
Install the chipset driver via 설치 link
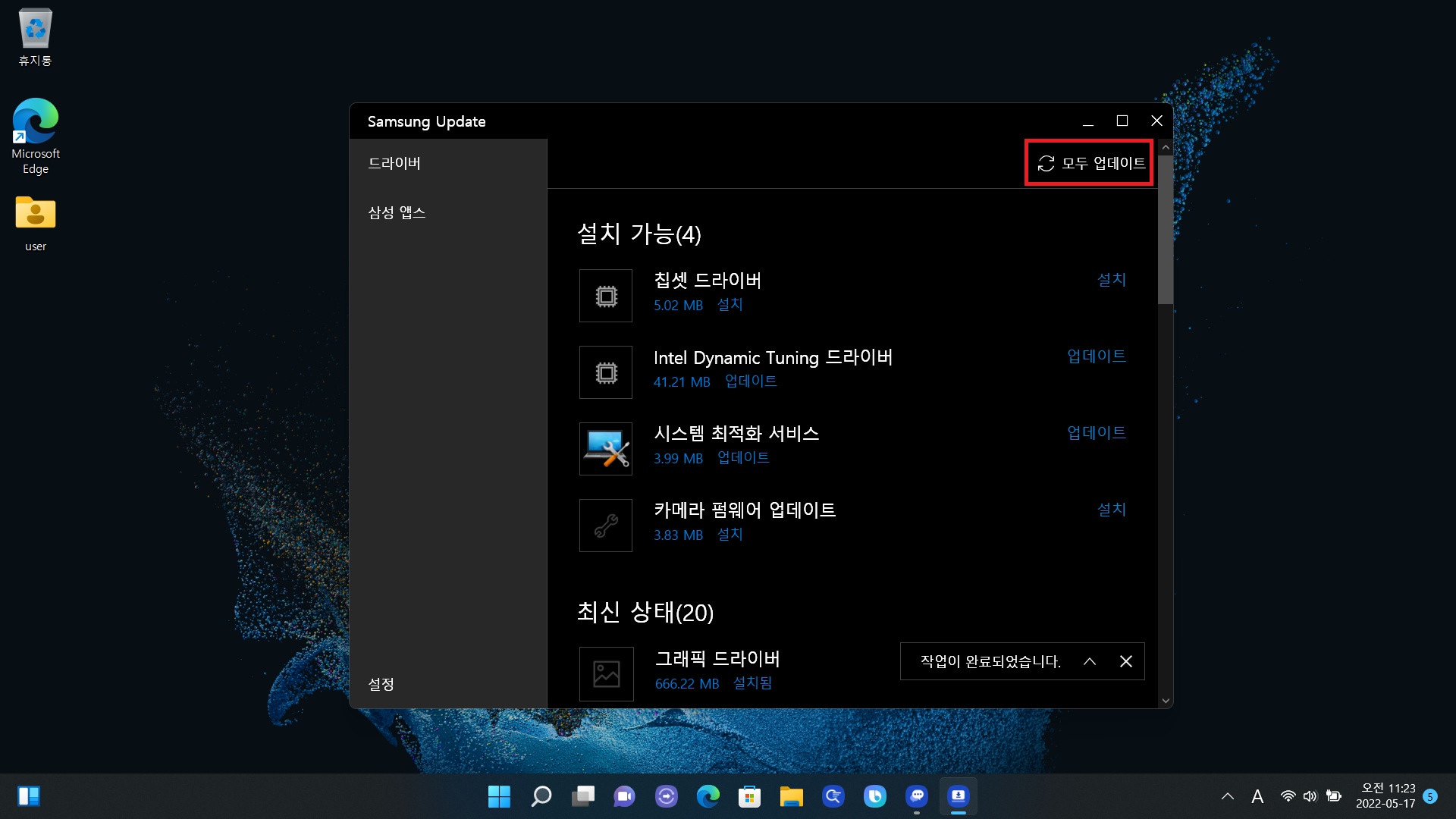pos(1111,280)
